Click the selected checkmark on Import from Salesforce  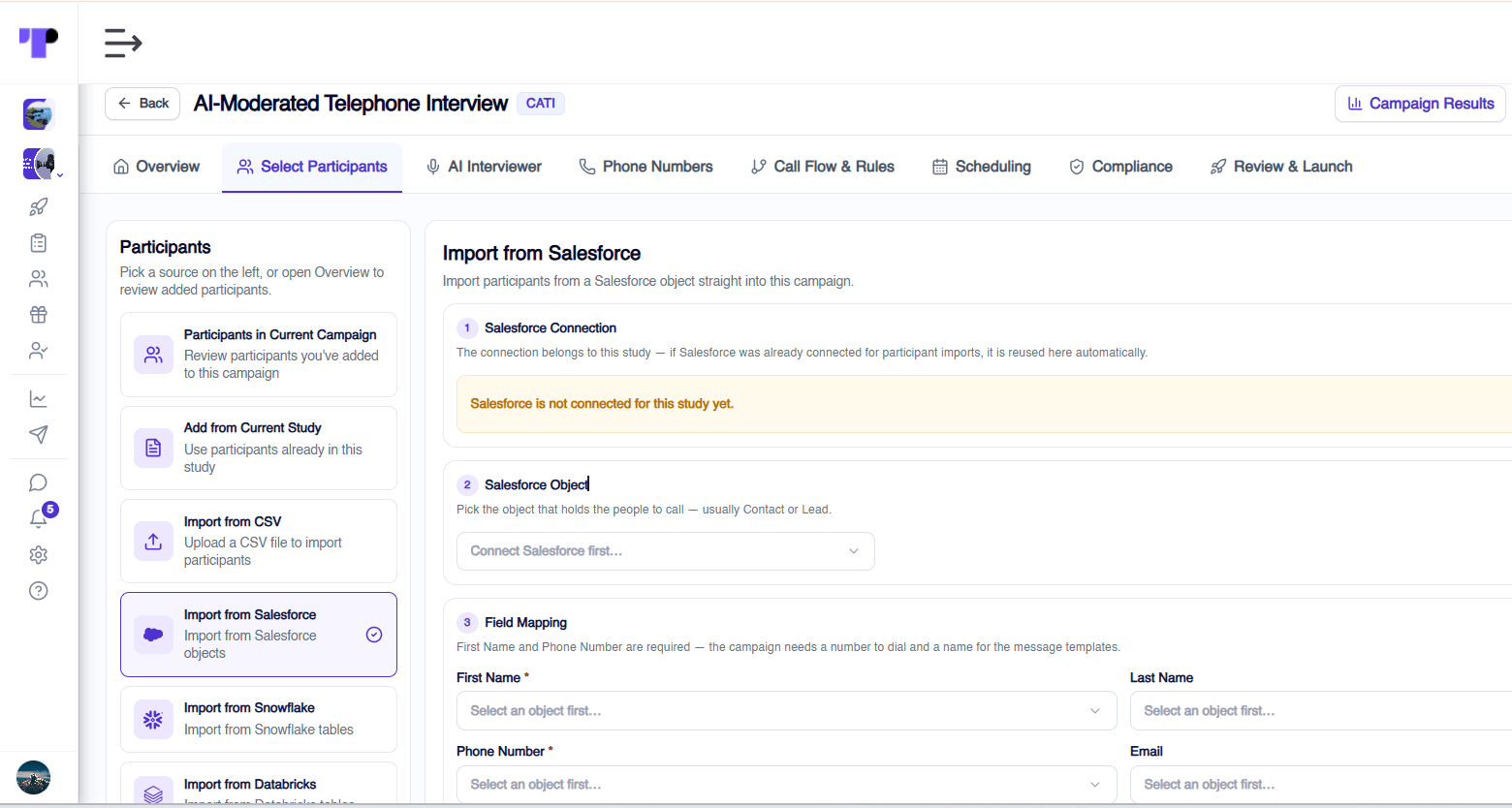point(374,635)
